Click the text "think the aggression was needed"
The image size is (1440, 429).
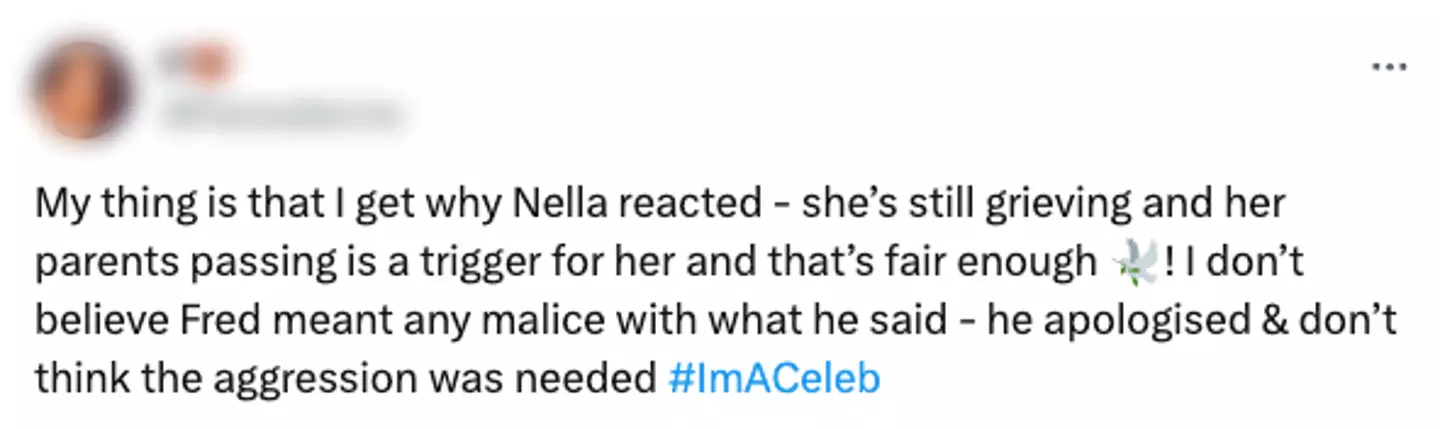pyautogui.click(x=345, y=379)
